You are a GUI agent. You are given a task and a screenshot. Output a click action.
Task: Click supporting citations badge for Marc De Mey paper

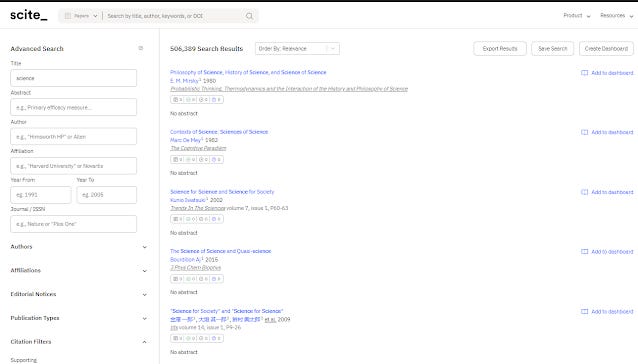tap(191, 159)
